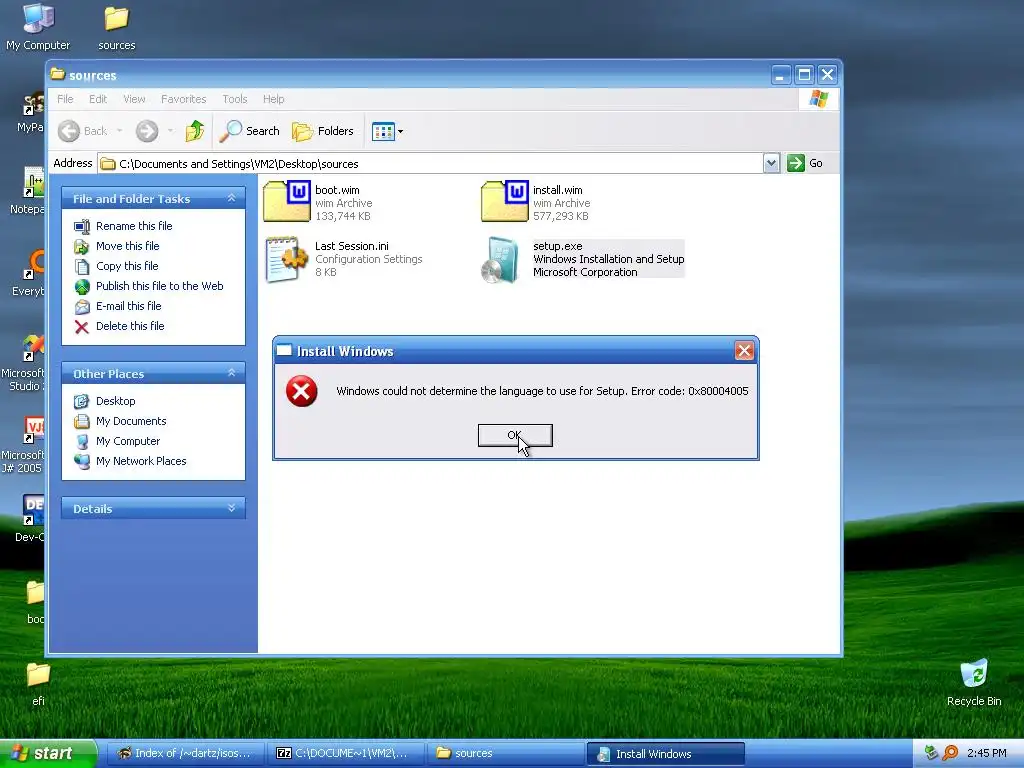Click the Go button beside address bar
Image resolution: width=1024 pixels, height=768 pixels.
tap(805, 163)
